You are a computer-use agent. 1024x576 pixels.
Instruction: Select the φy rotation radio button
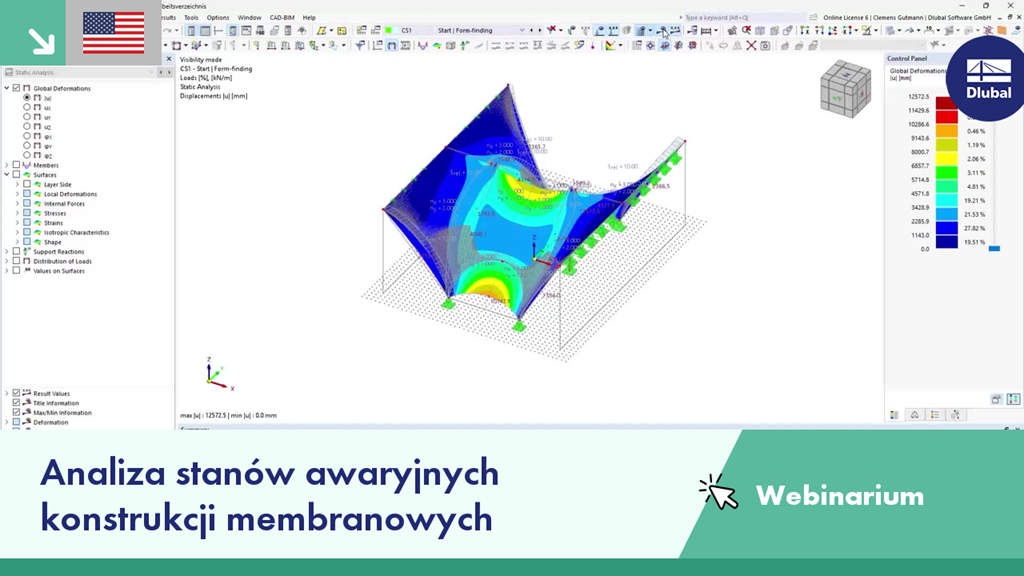(x=27, y=146)
